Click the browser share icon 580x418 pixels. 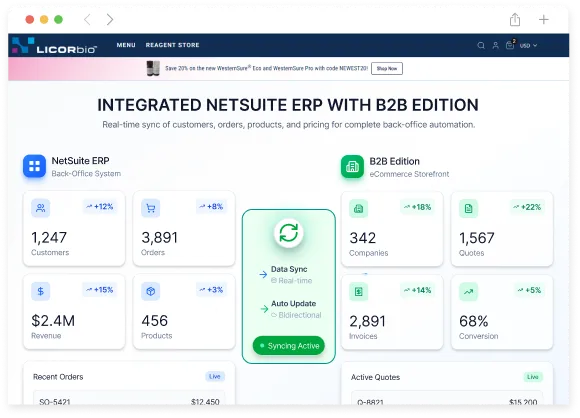515,19
